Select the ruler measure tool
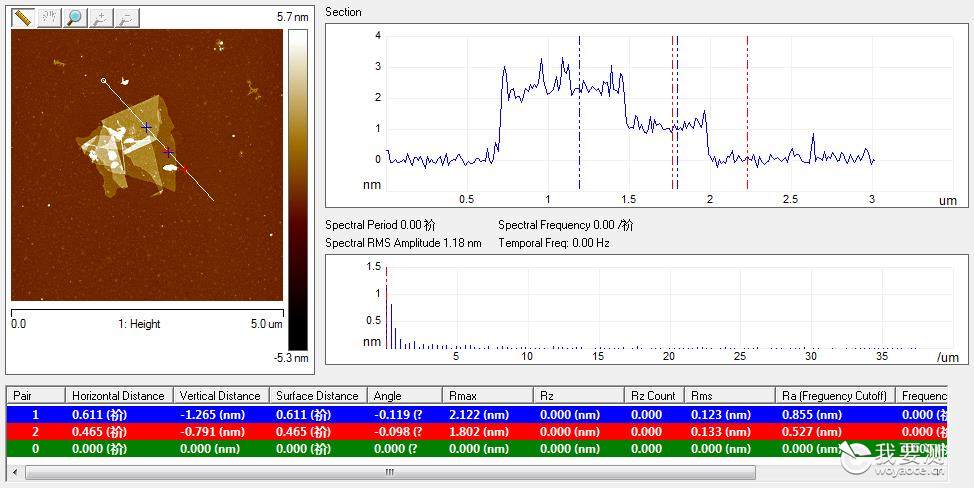974x488 pixels. click(x=23, y=17)
